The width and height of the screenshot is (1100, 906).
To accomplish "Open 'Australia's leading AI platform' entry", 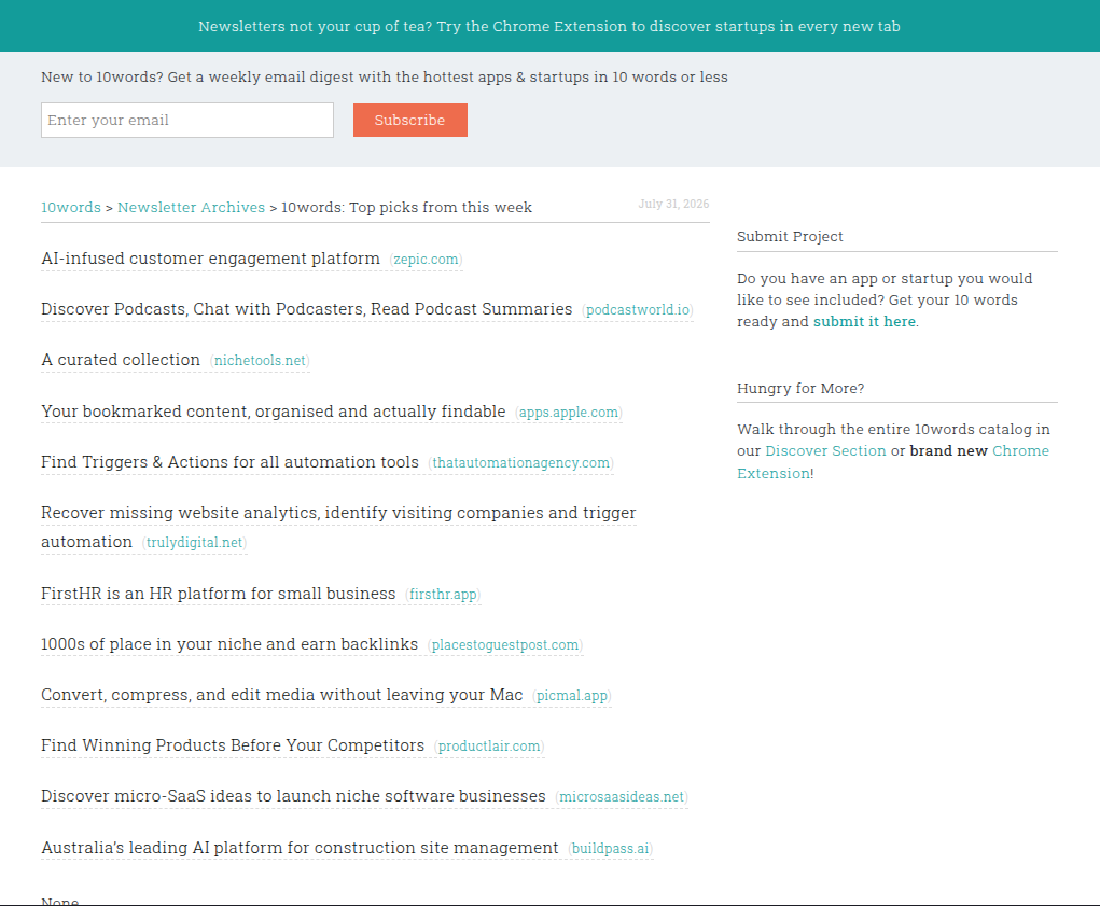I will coord(300,848).
